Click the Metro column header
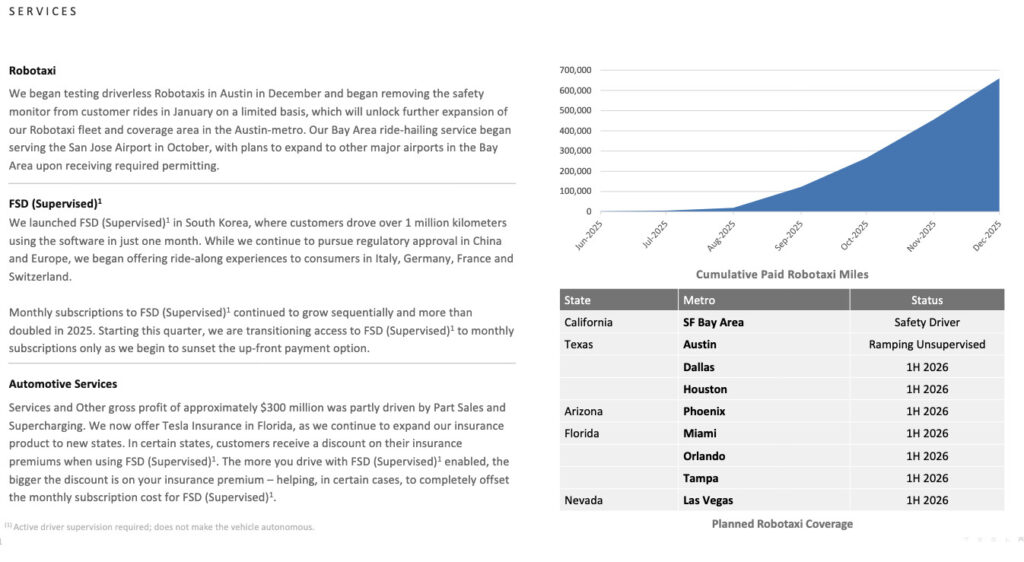1024x562 pixels. point(699,300)
